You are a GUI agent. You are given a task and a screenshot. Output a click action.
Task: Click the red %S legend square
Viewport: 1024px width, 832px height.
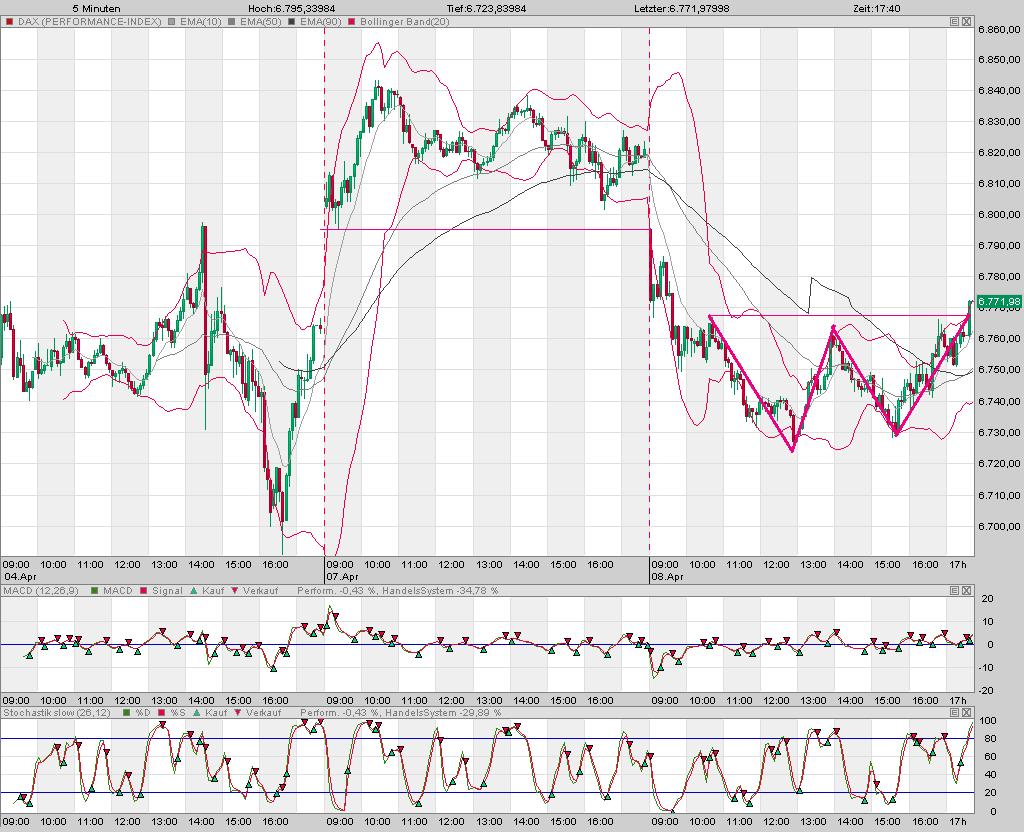(162, 712)
